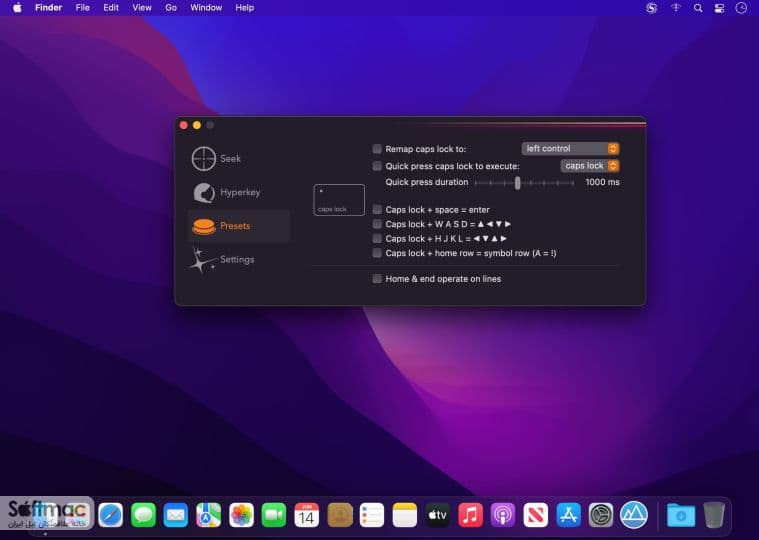Open FaceTime from the dock
Image resolution: width=759 pixels, height=540 pixels.
pos(274,514)
